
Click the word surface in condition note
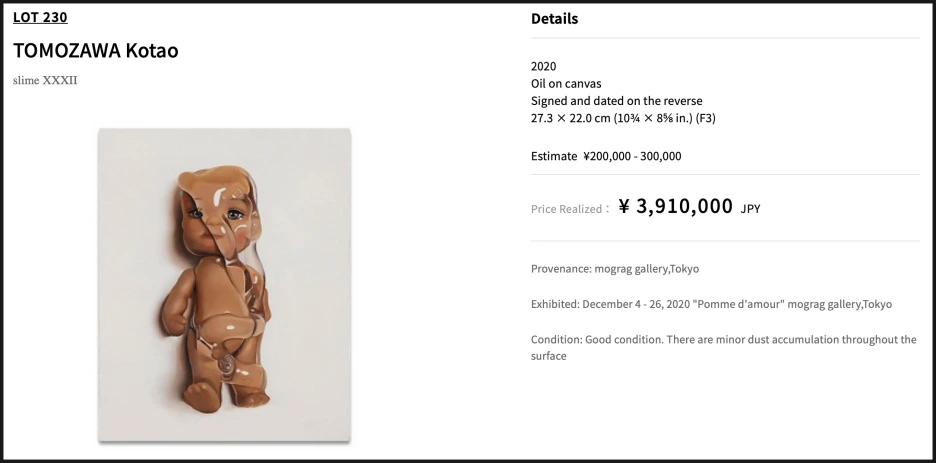tap(549, 356)
